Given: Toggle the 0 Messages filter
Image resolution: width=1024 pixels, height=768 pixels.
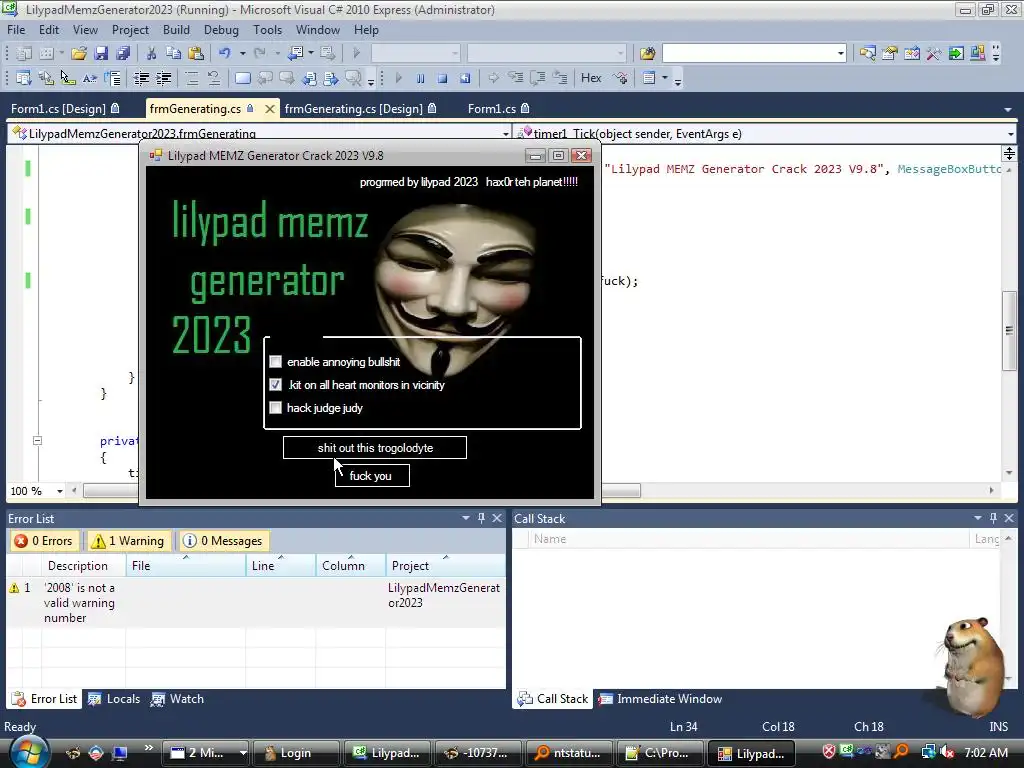Looking at the screenshot, I should click(x=223, y=541).
